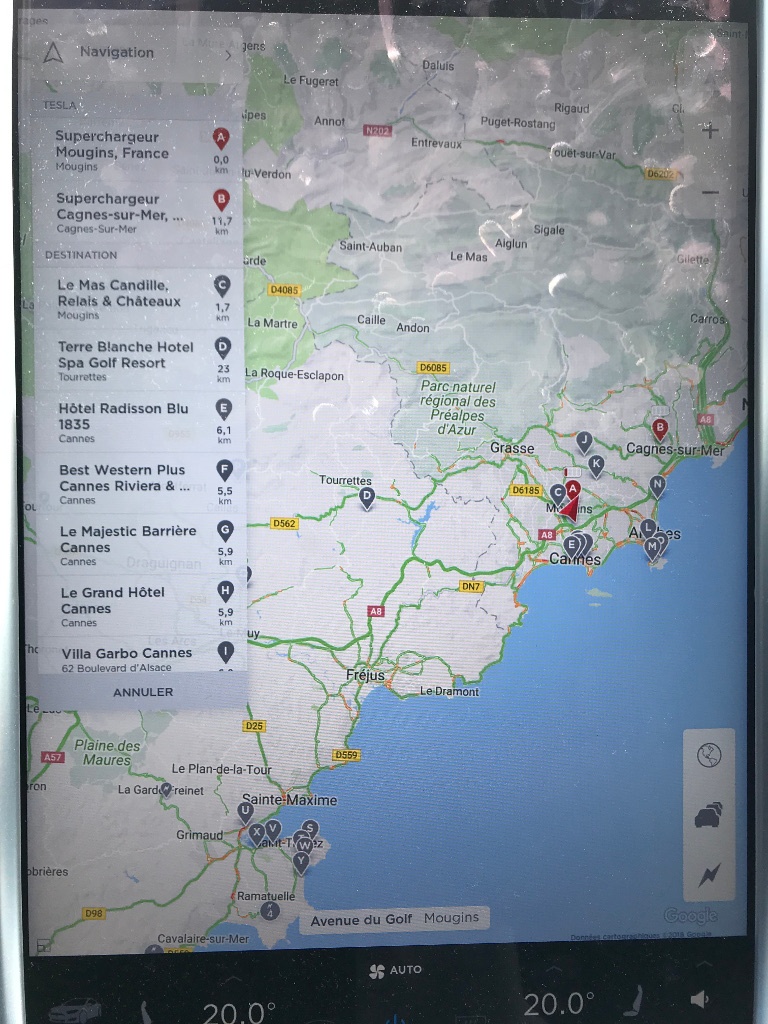The width and height of the screenshot is (768, 1024).
Task: Click pin F icon in destination list
Action: 224,470
